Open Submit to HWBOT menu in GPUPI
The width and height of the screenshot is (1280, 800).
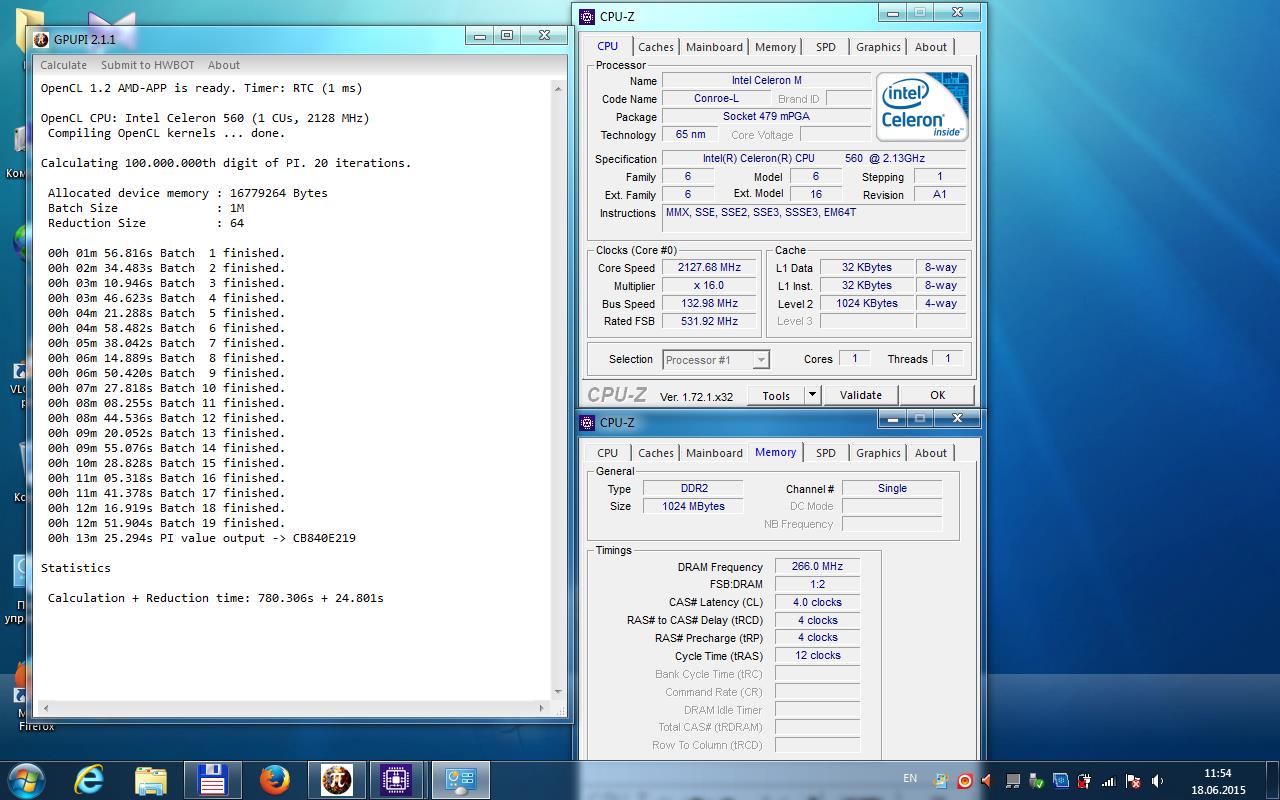point(147,65)
